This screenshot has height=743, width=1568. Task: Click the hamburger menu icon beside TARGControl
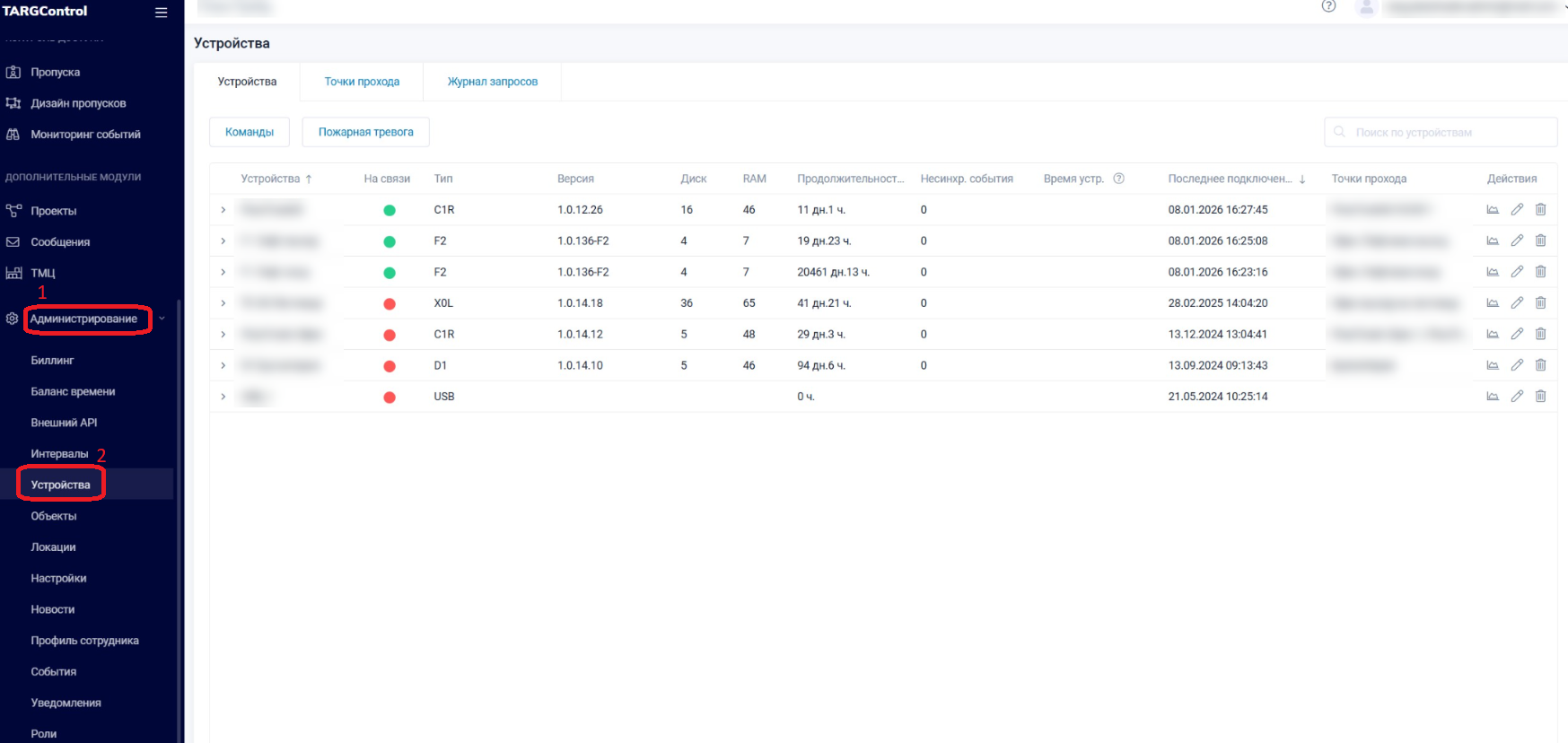(x=162, y=13)
